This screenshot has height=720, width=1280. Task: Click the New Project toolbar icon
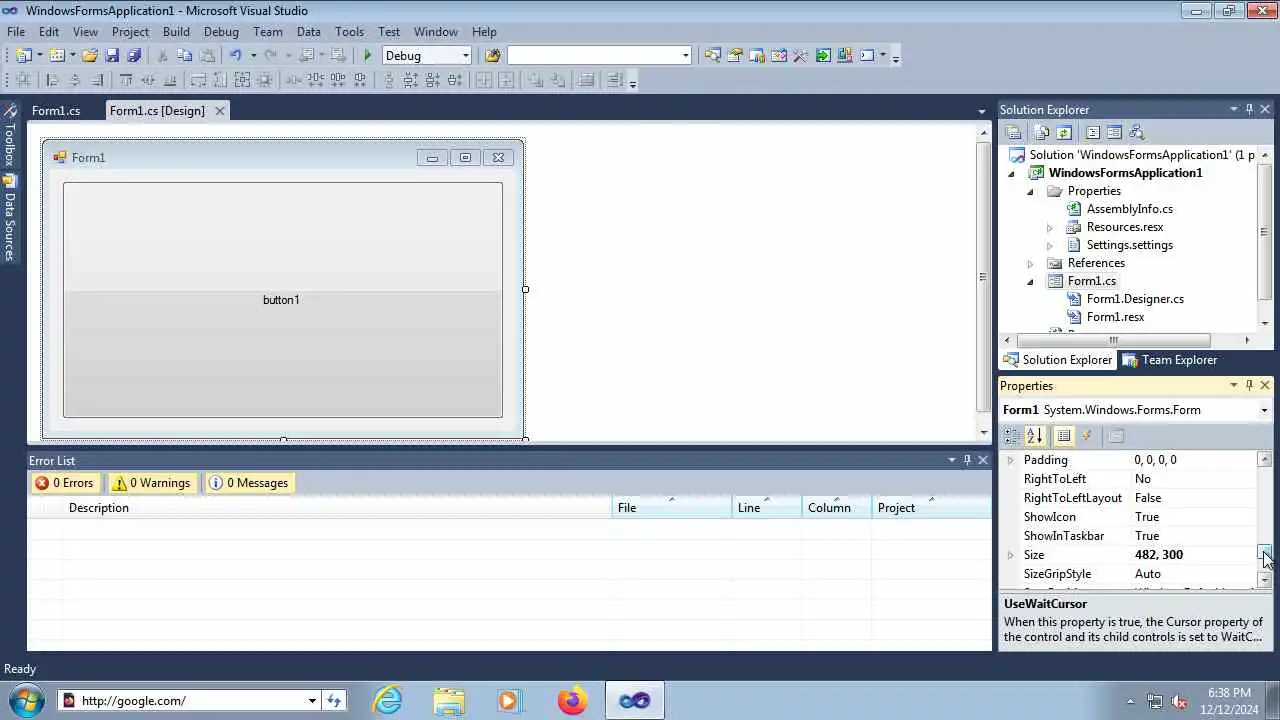[23, 56]
